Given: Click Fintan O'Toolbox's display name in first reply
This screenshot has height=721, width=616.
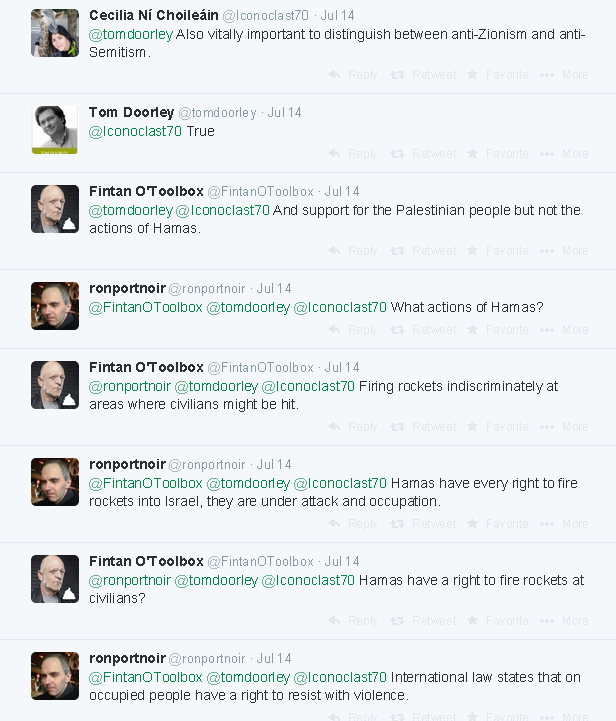Looking at the screenshot, I should 146,191.
